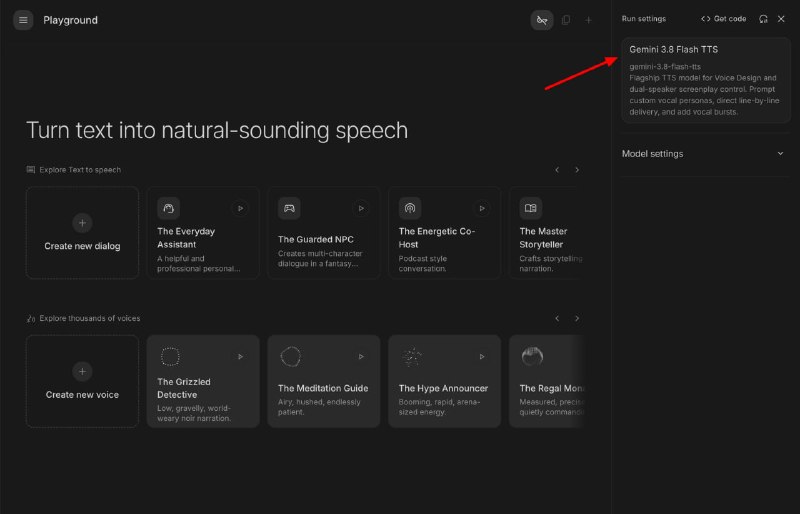Play The Grizzled Detective voice preview
The height and width of the screenshot is (514, 800).
tap(240, 357)
